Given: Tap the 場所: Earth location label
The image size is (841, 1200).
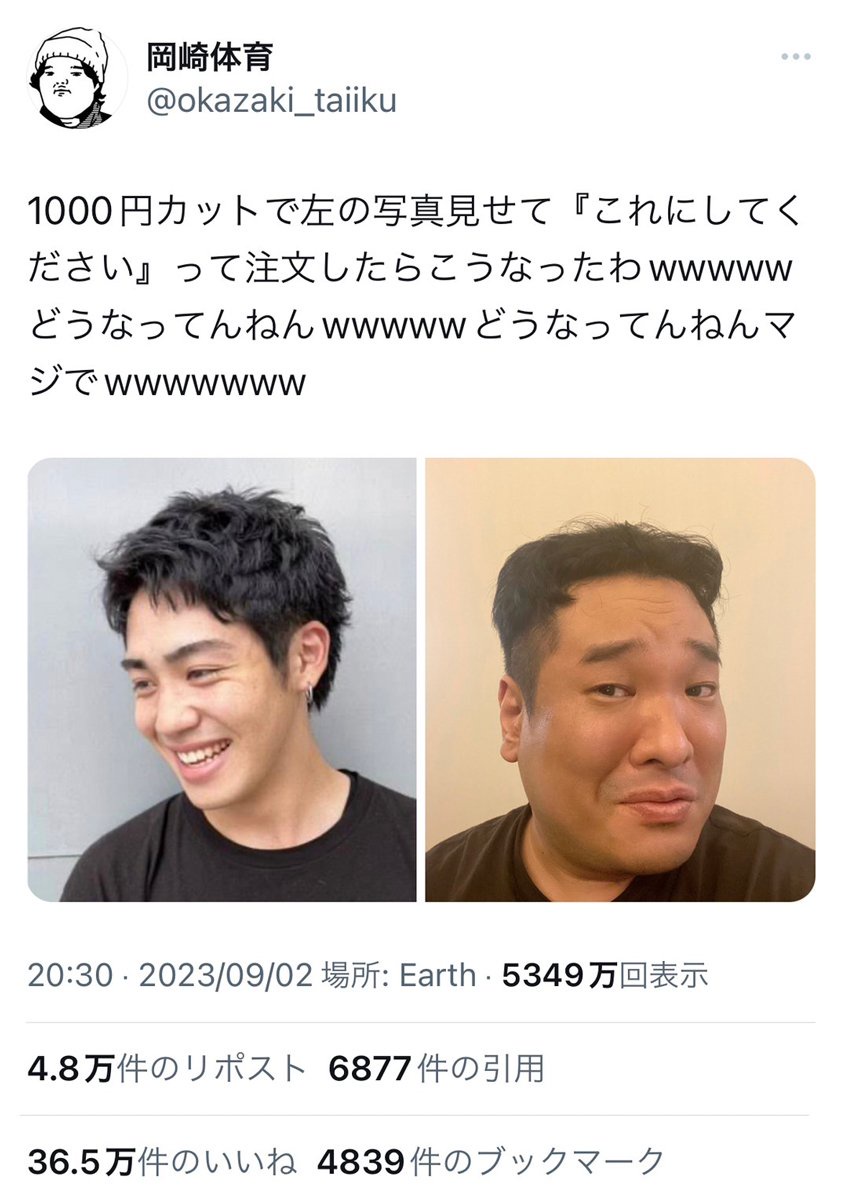Looking at the screenshot, I should click(399, 976).
